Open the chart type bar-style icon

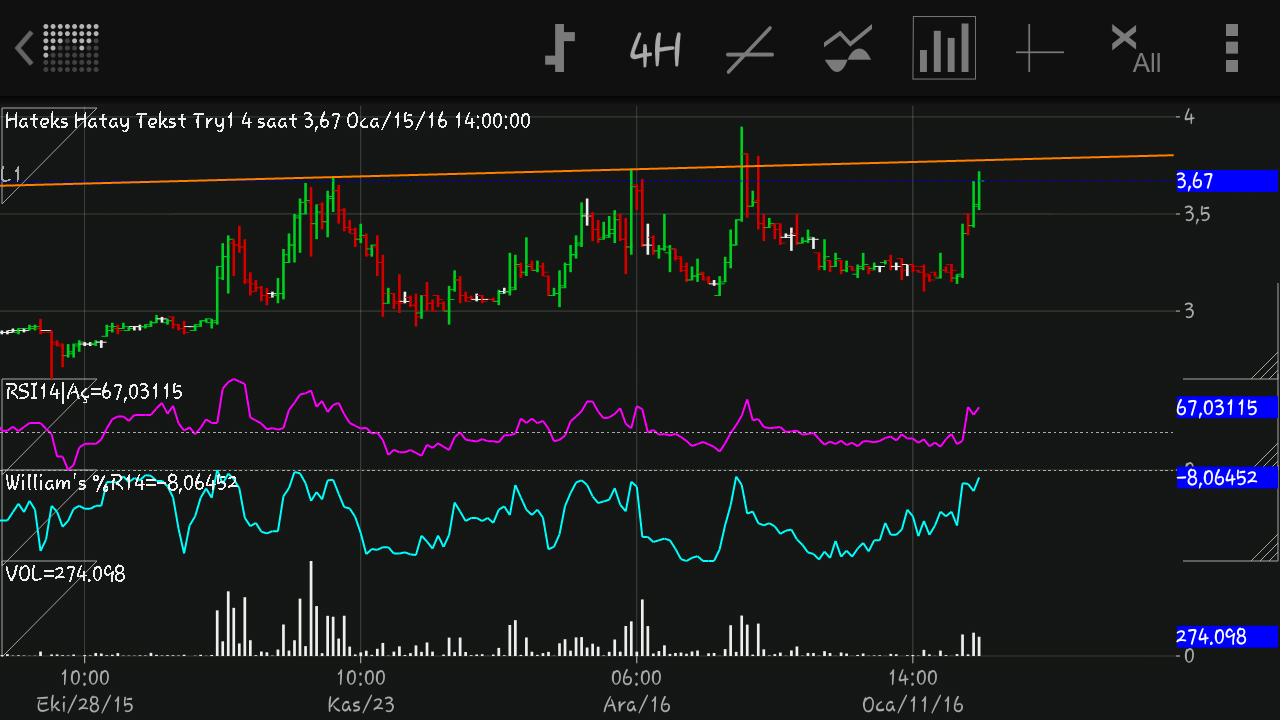560,47
